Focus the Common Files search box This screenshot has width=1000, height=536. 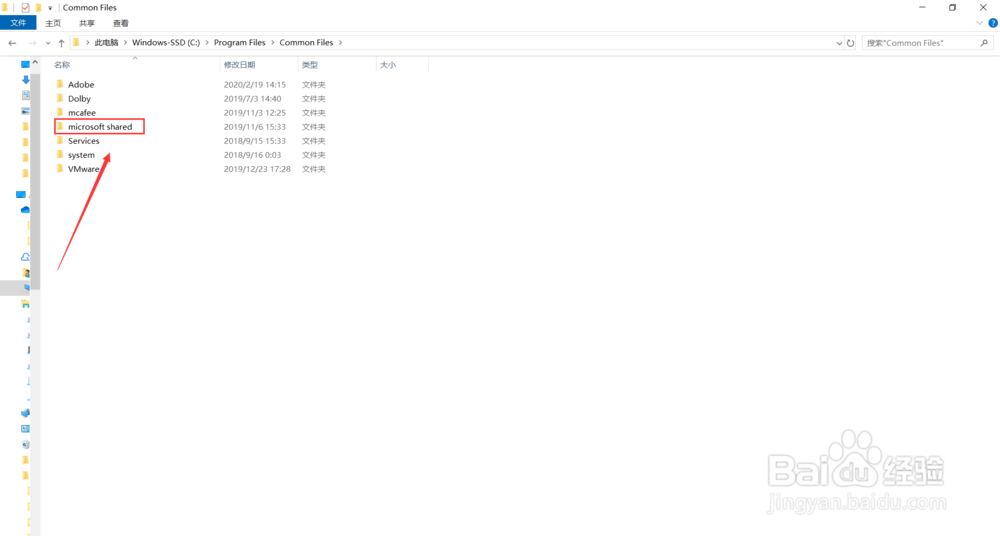pyautogui.click(x=927, y=43)
